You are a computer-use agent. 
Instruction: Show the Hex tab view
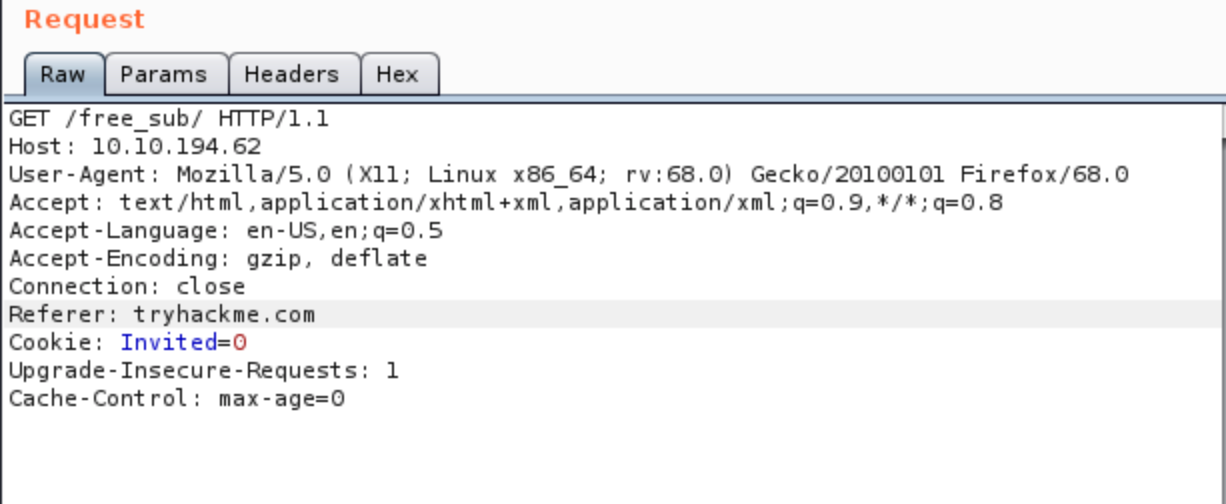point(397,74)
